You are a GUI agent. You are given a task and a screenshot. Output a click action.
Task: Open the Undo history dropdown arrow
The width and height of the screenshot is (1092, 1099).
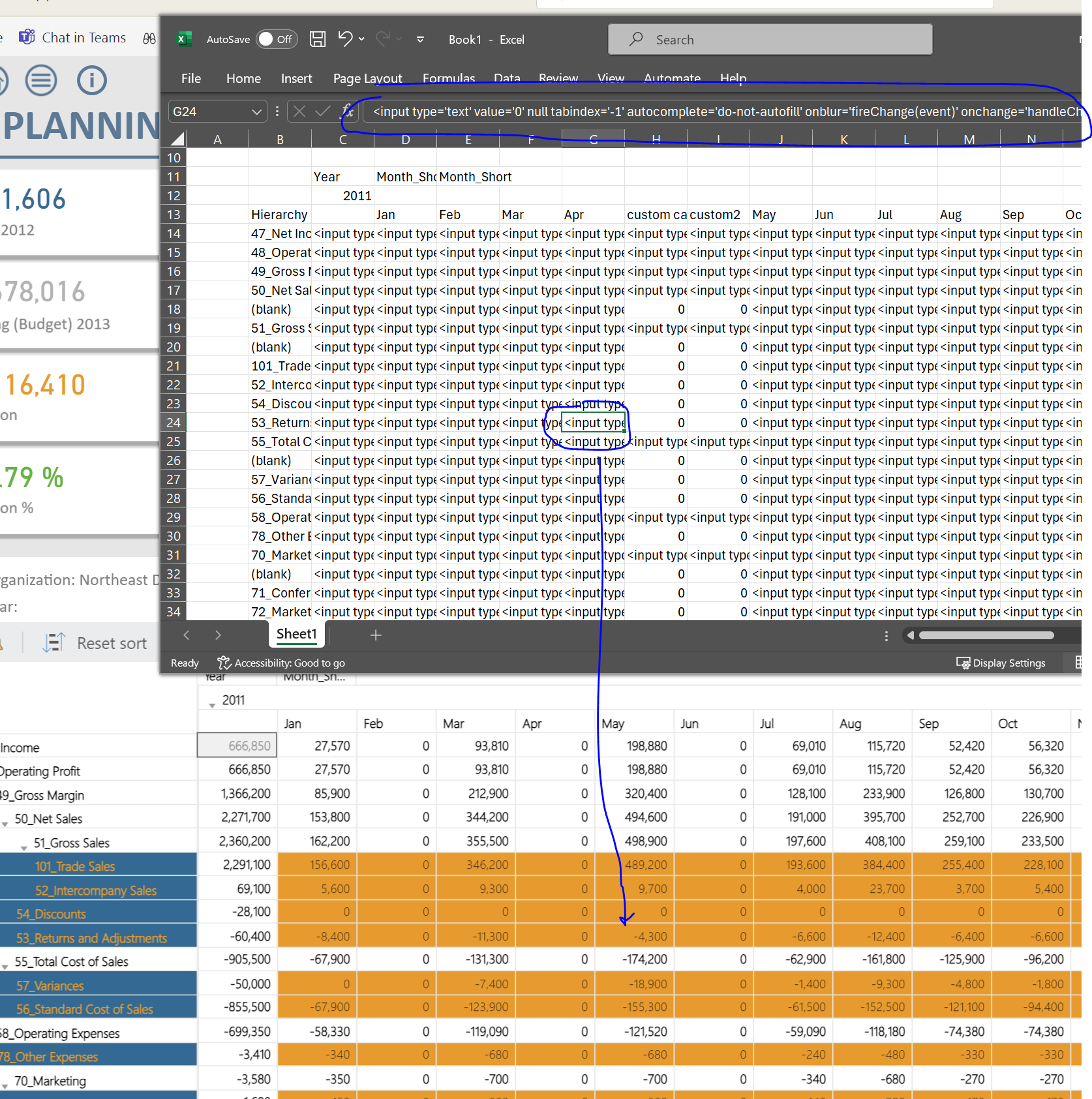click(x=361, y=39)
